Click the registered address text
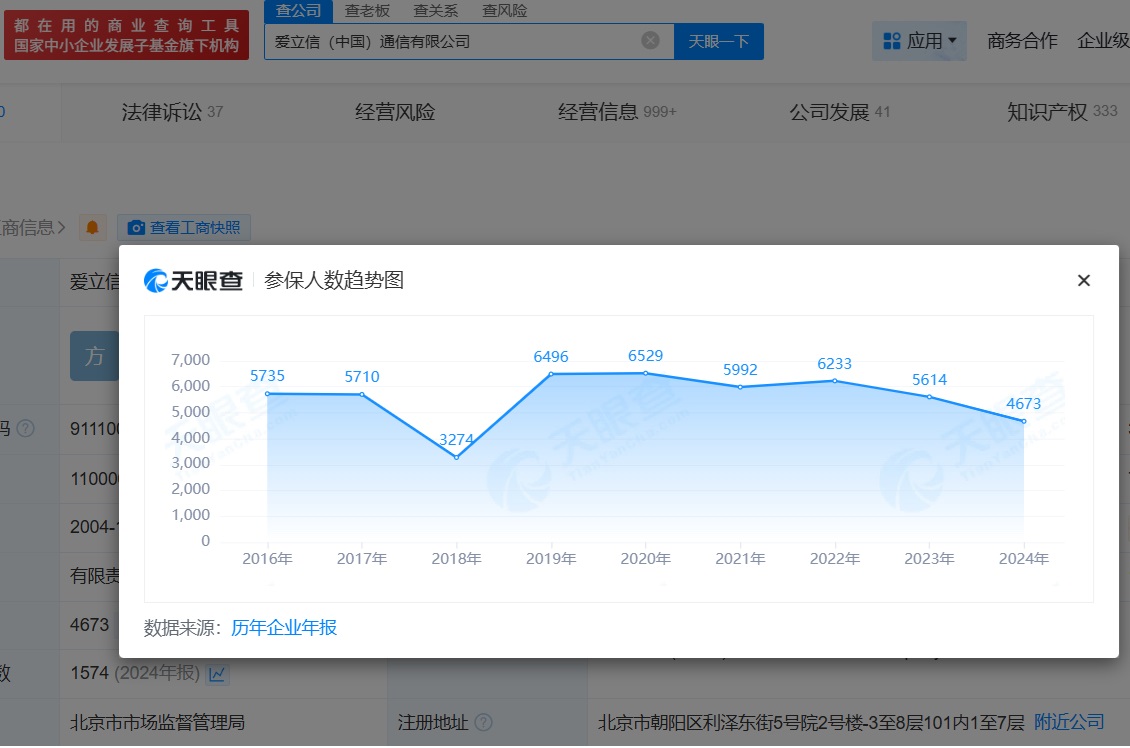Image resolution: width=1130 pixels, height=748 pixels. pos(811,722)
